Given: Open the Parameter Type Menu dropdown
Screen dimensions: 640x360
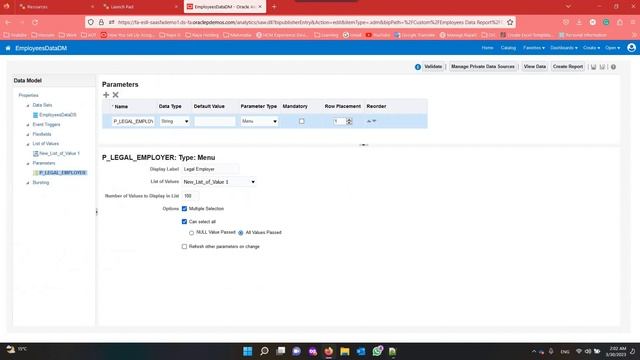Looking at the screenshot, I should (259, 121).
